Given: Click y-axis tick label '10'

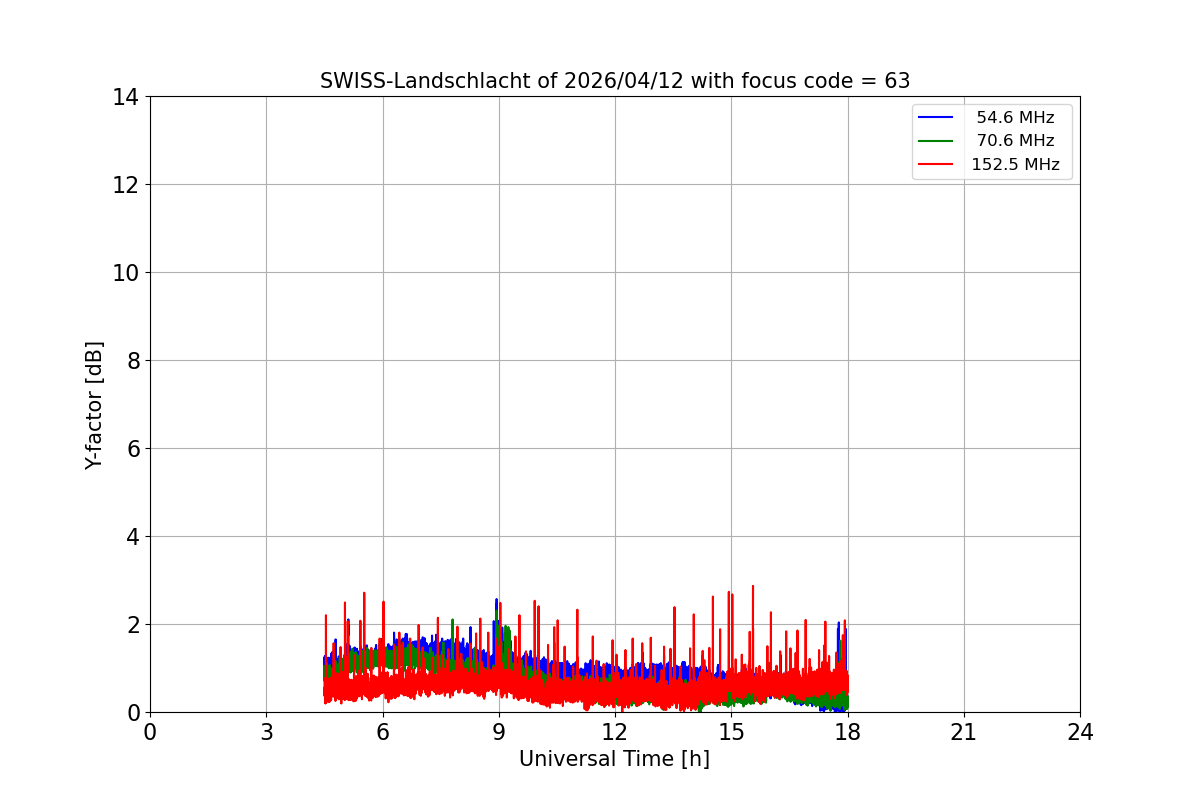Looking at the screenshot, I should point(126,273).
